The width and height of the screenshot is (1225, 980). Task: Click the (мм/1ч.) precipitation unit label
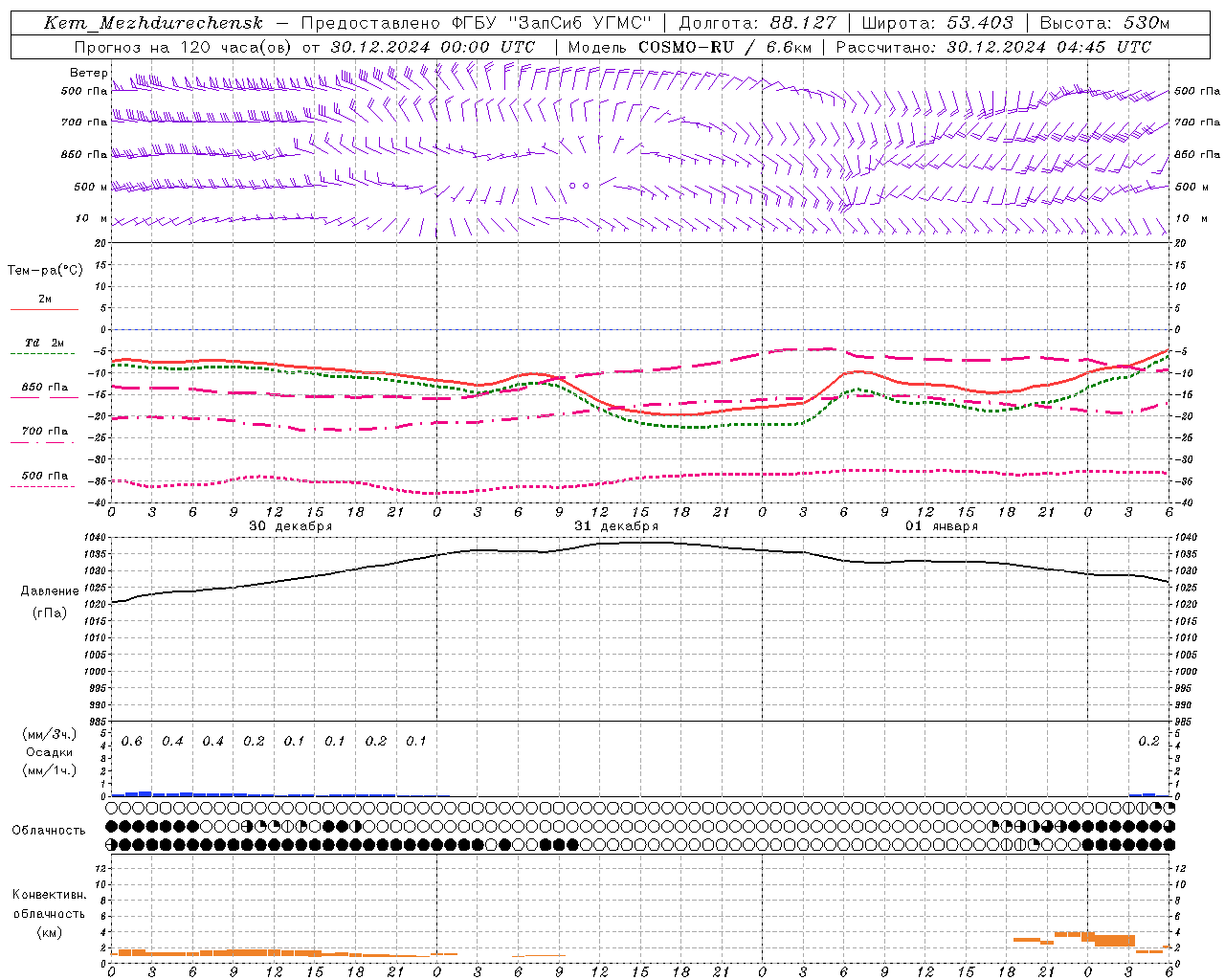click(50, 770)
